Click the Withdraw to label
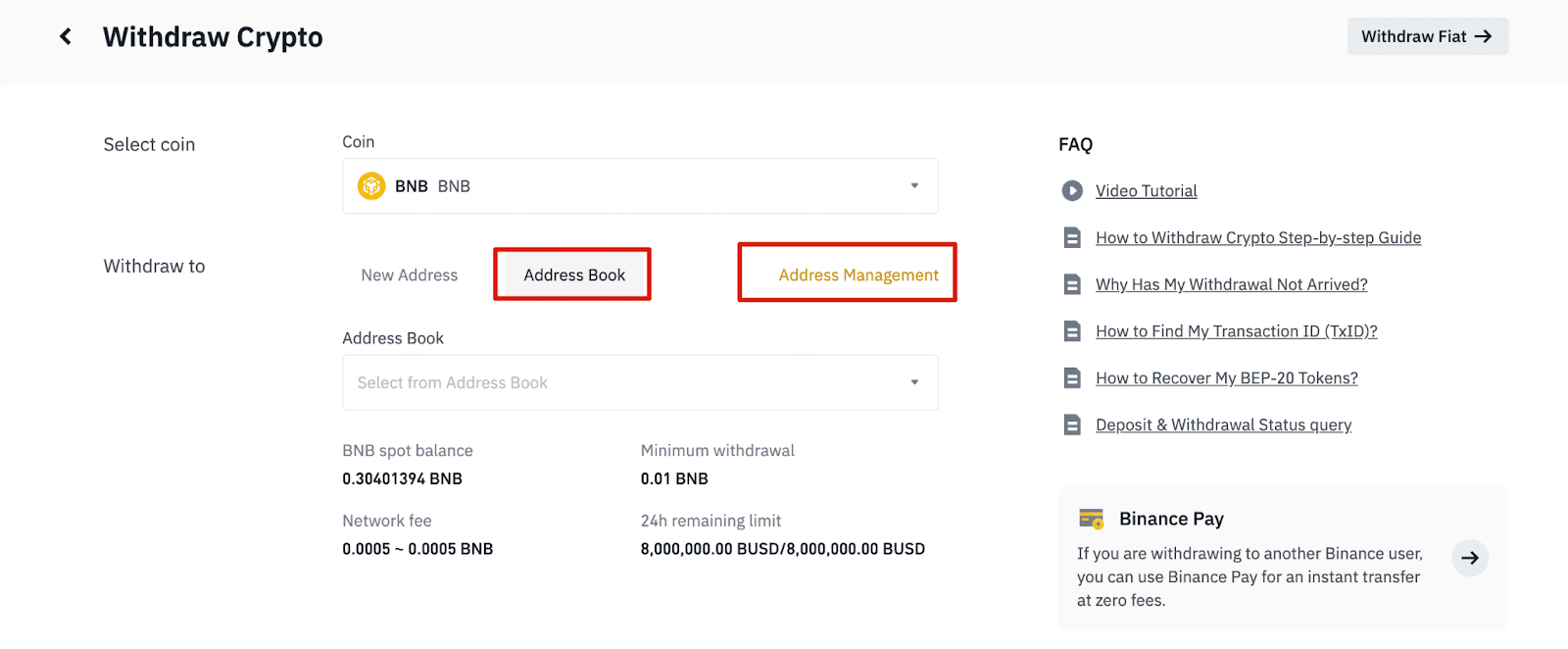 (154, 266)
